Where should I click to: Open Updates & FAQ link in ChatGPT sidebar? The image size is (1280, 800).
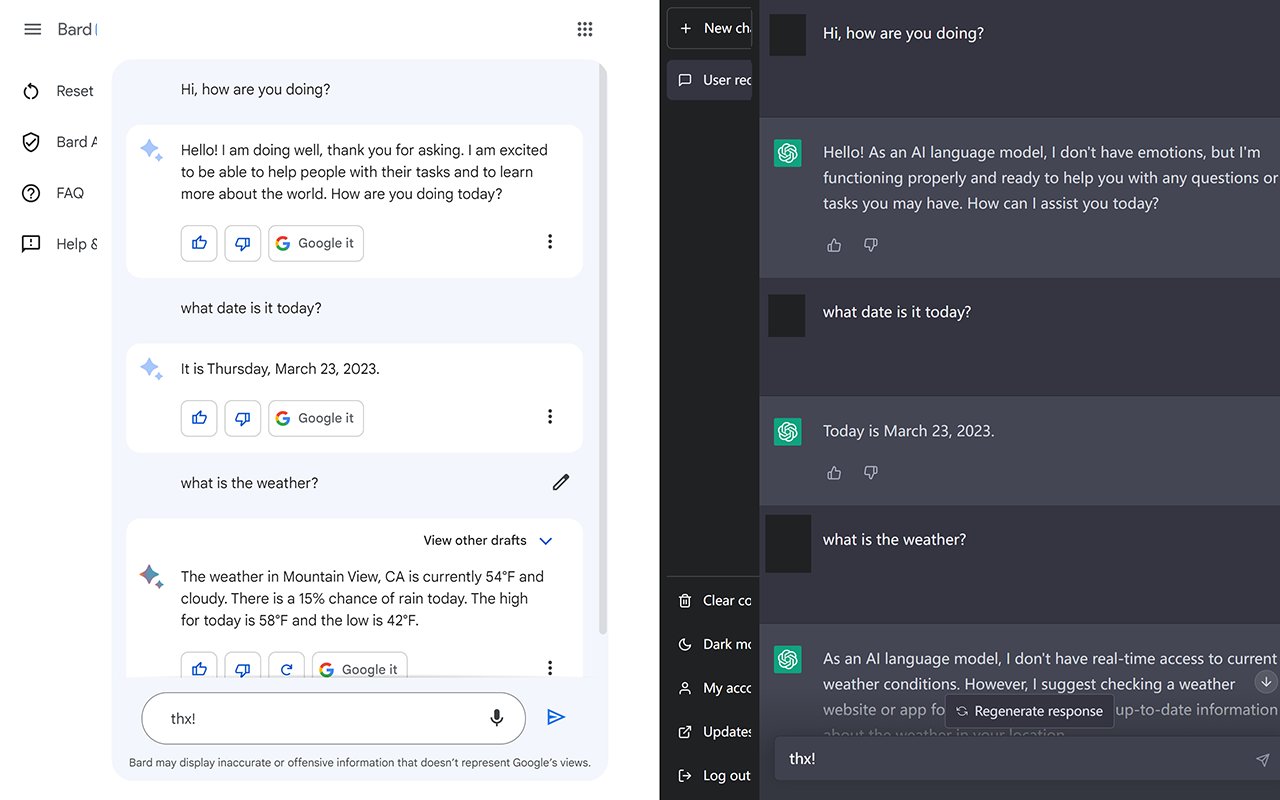click(713, 731)
